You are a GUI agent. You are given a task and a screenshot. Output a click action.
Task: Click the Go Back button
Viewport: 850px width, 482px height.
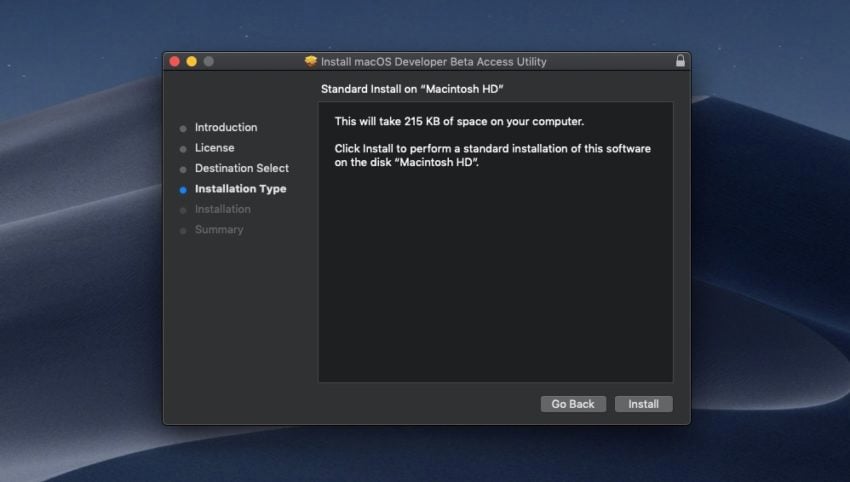tap(573, 404)
